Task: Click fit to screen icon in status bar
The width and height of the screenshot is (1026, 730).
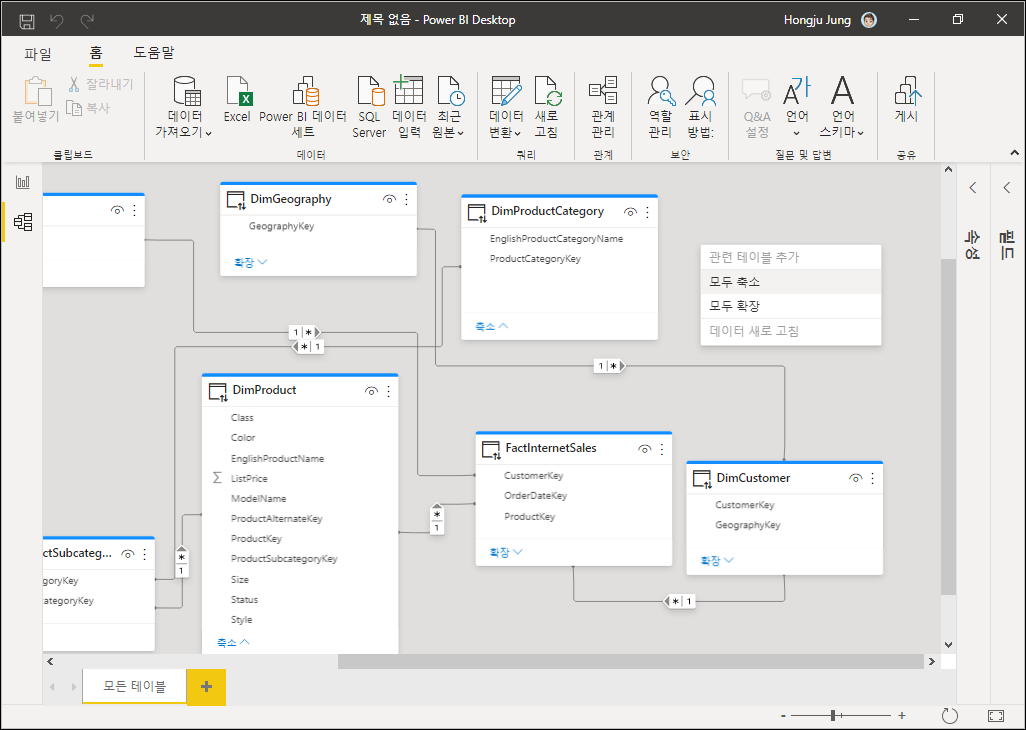Action: point(995,716)
